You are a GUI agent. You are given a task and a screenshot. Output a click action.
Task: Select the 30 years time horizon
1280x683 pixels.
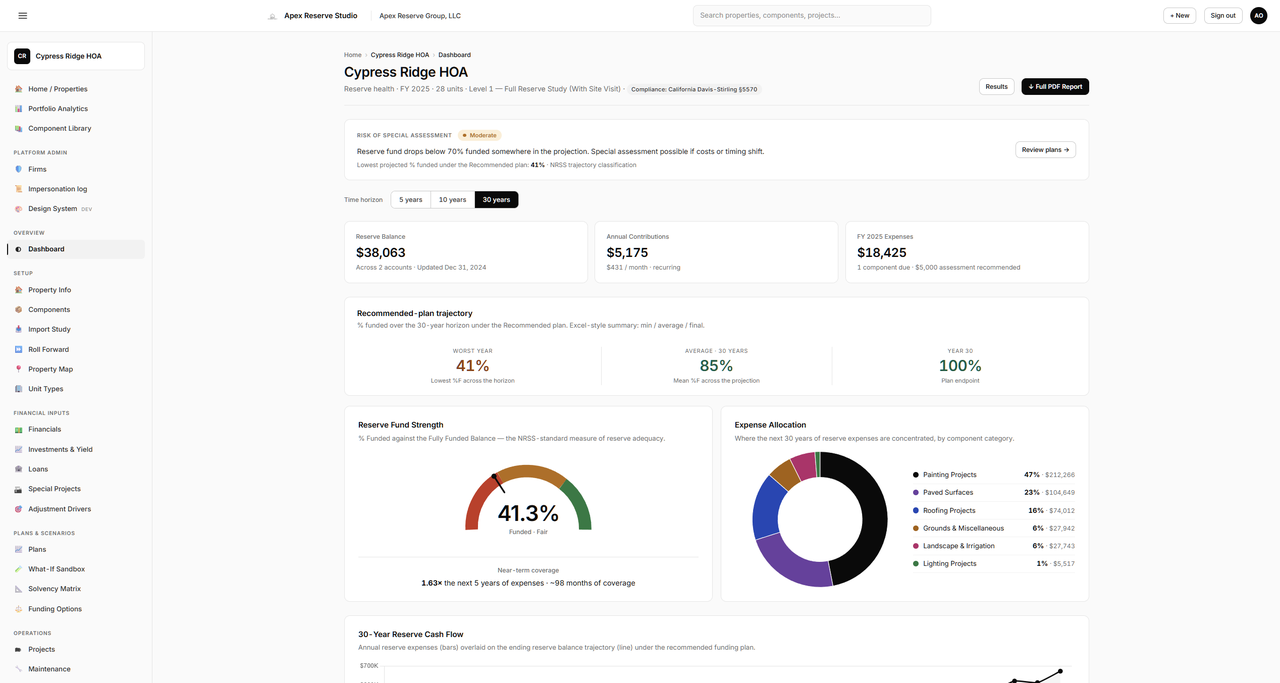coord(496,200)
